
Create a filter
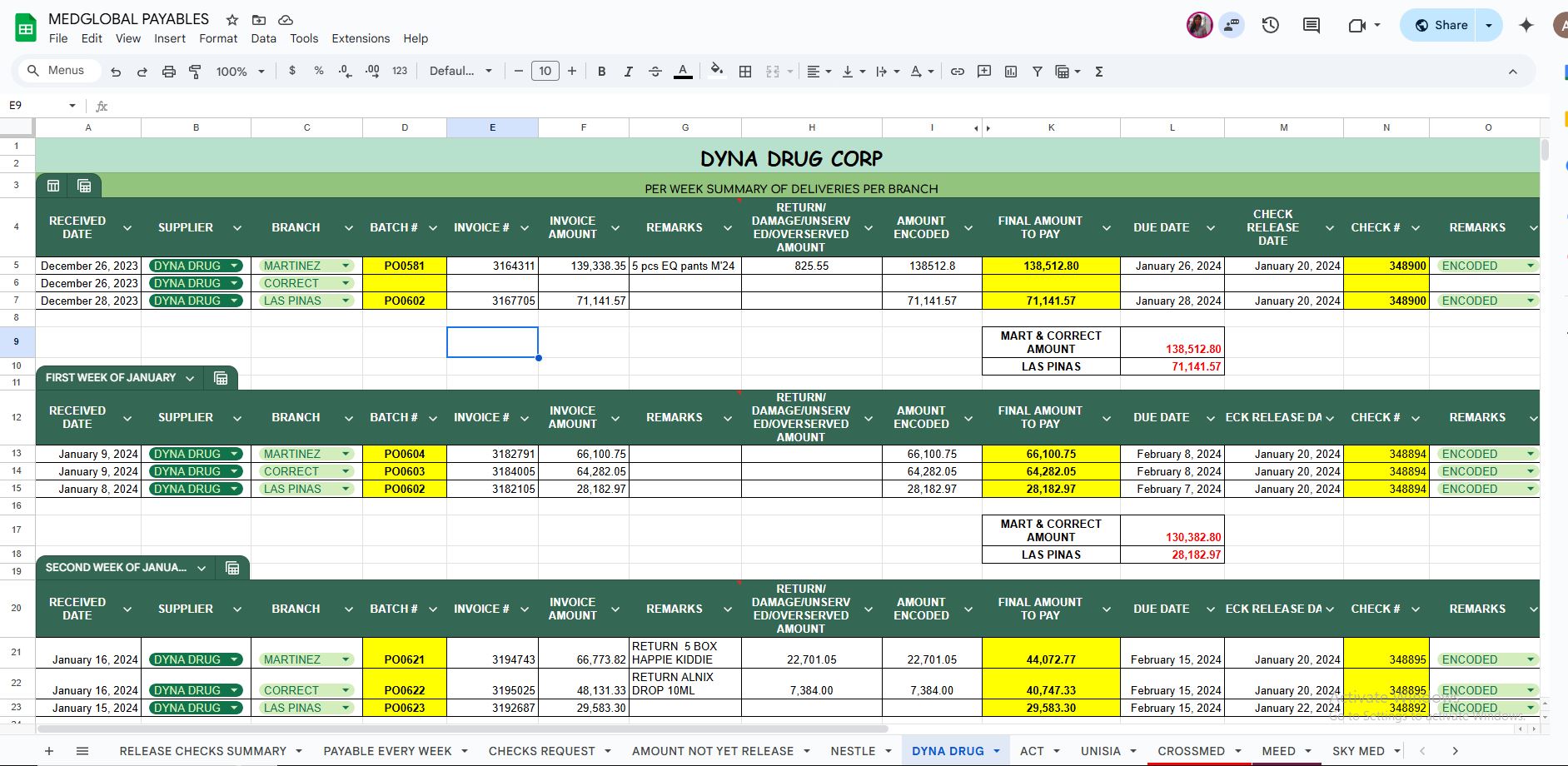pos(1038,72)
